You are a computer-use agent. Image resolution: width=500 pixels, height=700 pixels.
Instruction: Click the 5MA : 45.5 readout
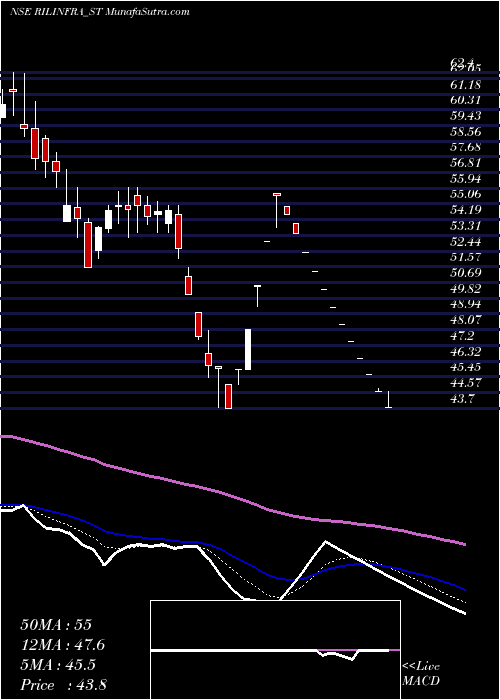click(58, 665)
